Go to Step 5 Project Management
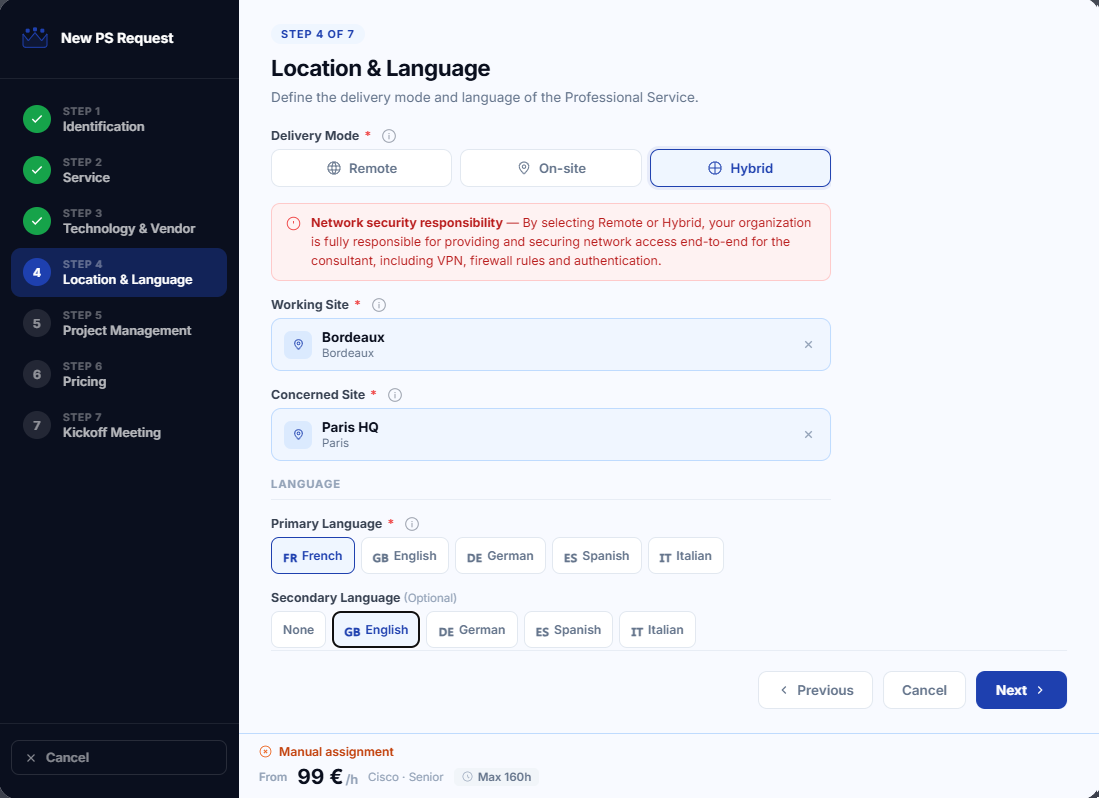The image size is (1099, 798). pos(119,324)
